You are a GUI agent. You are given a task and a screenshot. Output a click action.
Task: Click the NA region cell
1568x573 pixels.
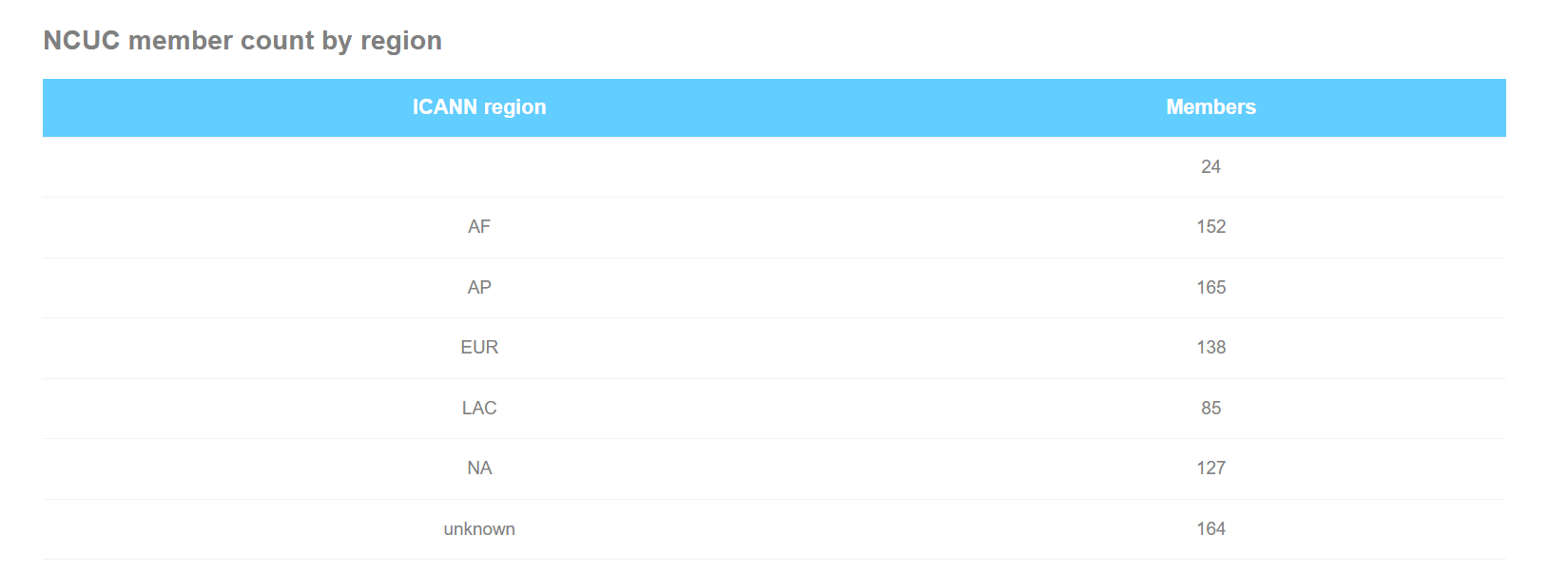click(479, 468)
